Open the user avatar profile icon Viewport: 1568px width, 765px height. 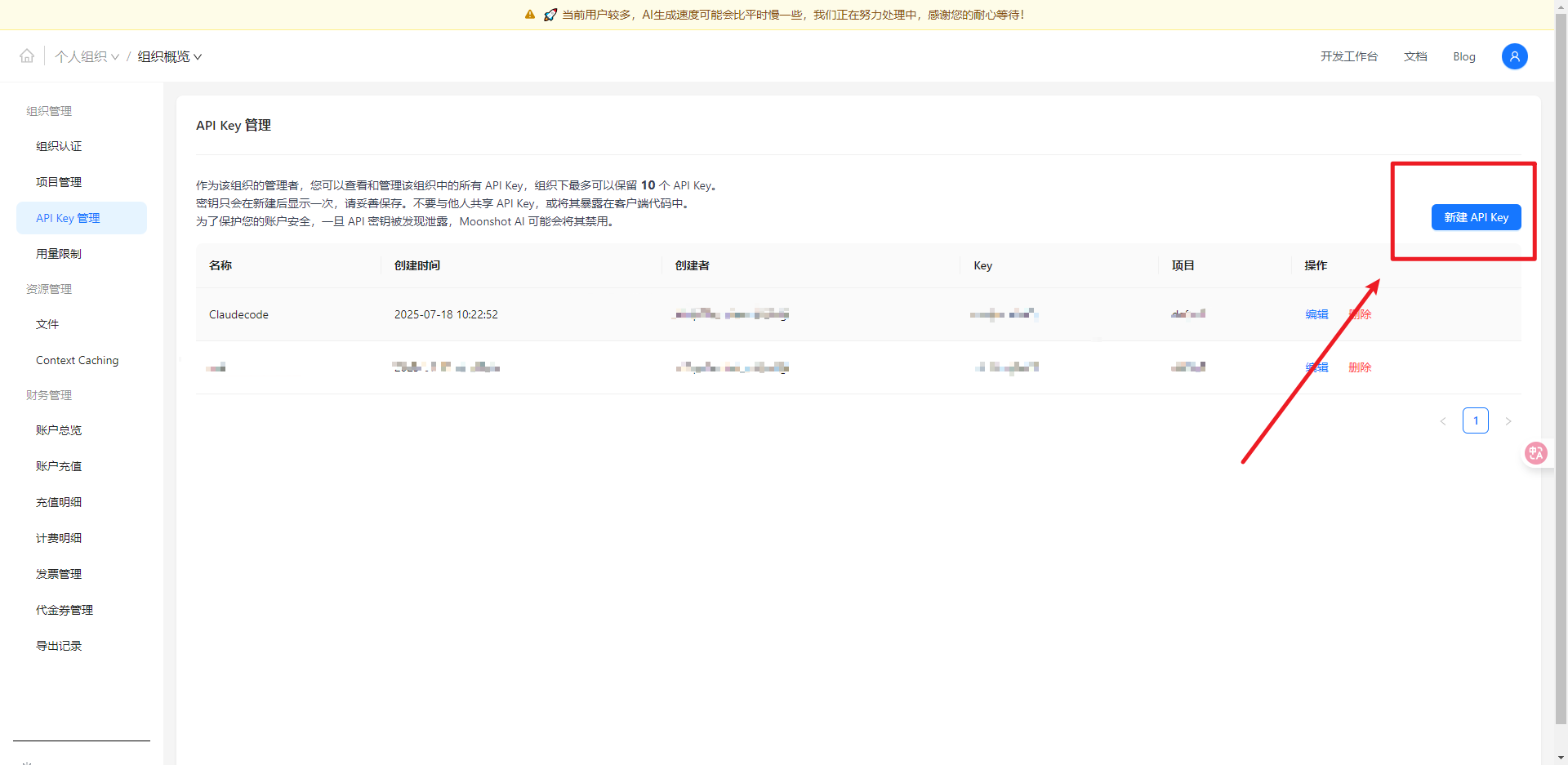1514,56
